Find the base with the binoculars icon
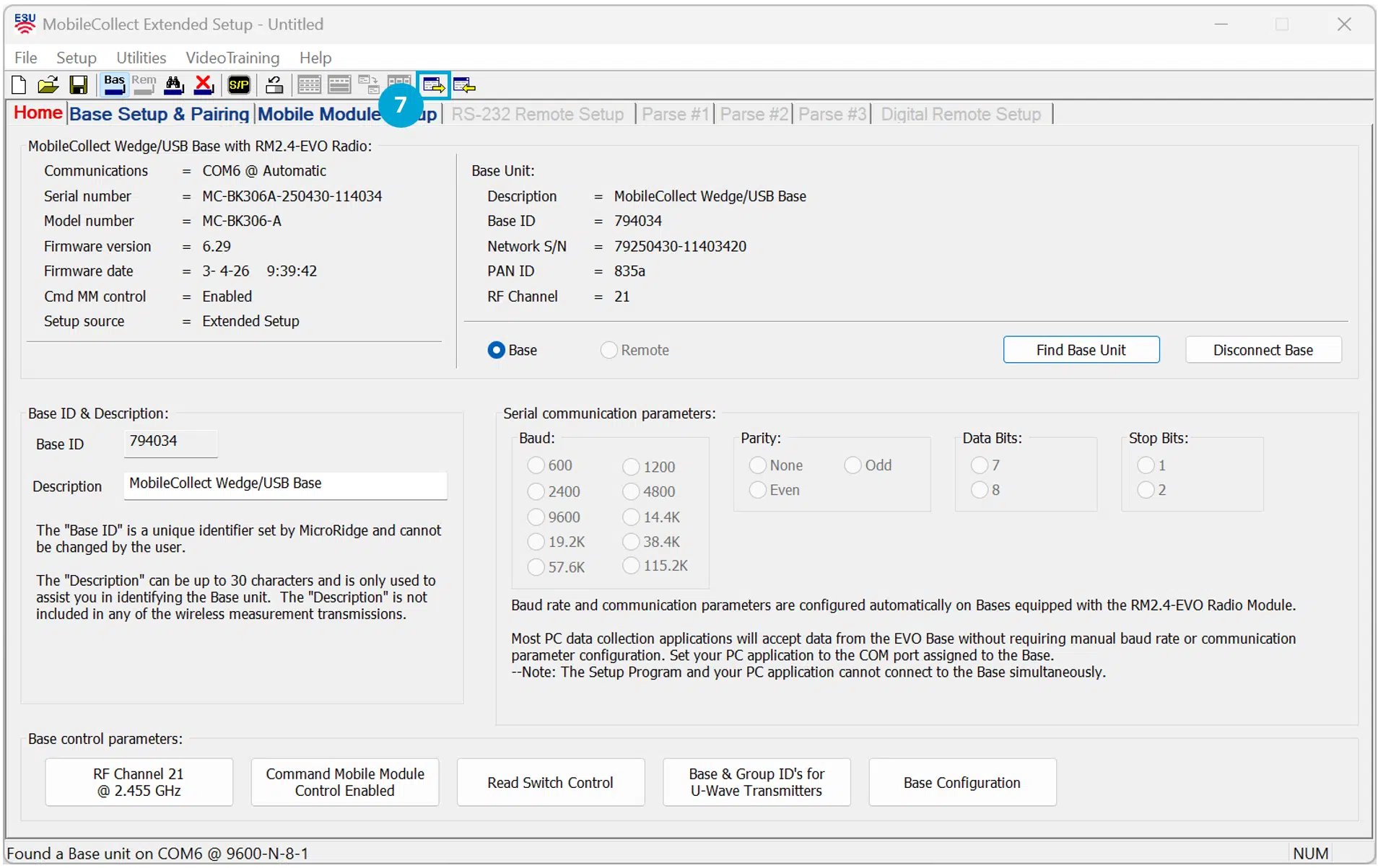The image size is (1378, 868). (174, 85)
